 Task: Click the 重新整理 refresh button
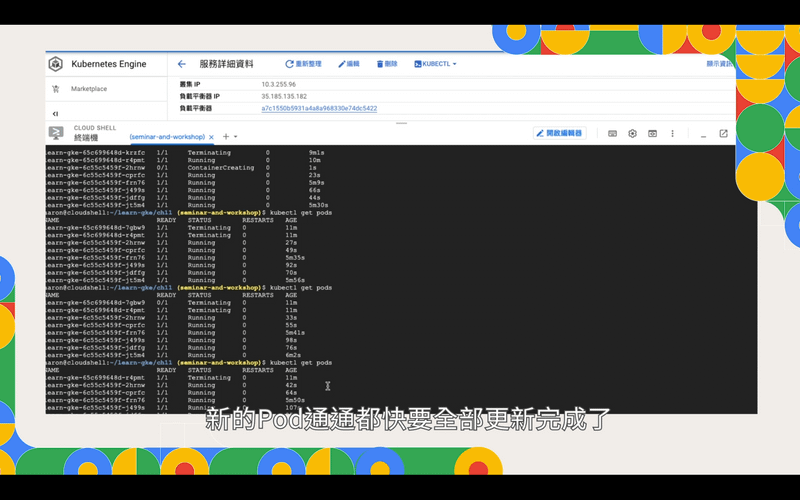click(303, 64)
